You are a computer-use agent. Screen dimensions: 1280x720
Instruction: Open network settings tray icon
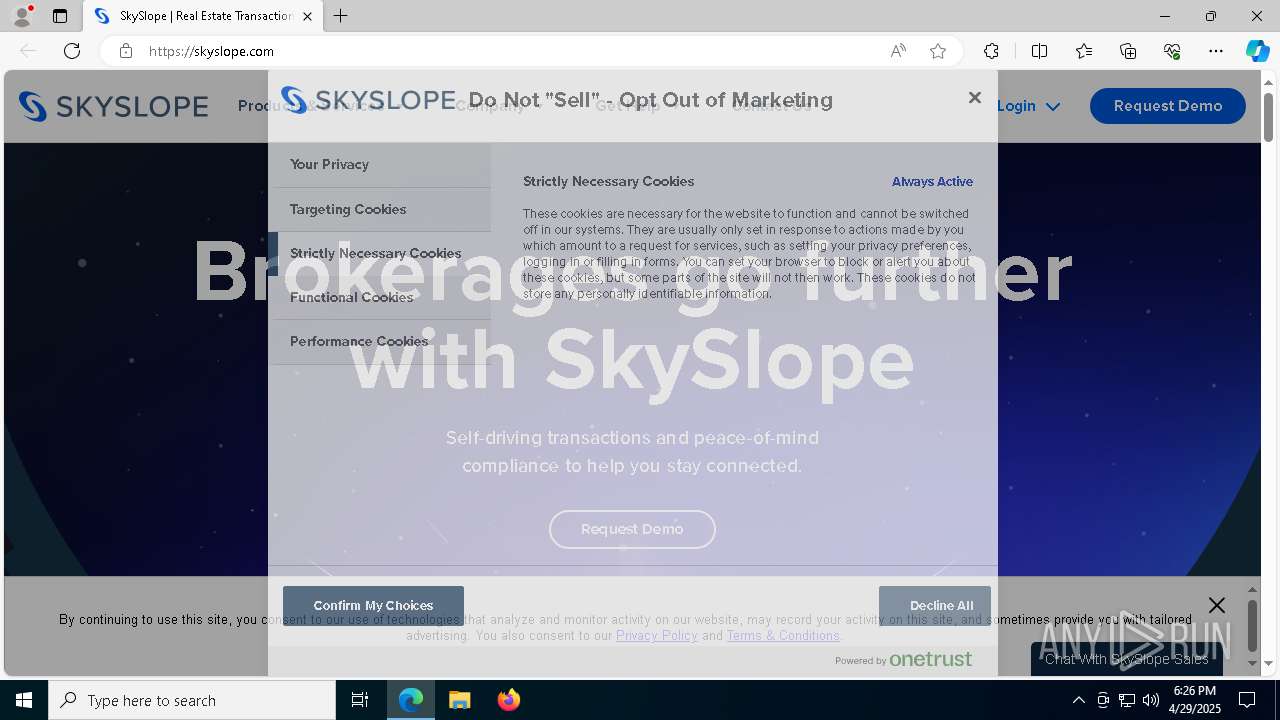[x=1127, y=700]
